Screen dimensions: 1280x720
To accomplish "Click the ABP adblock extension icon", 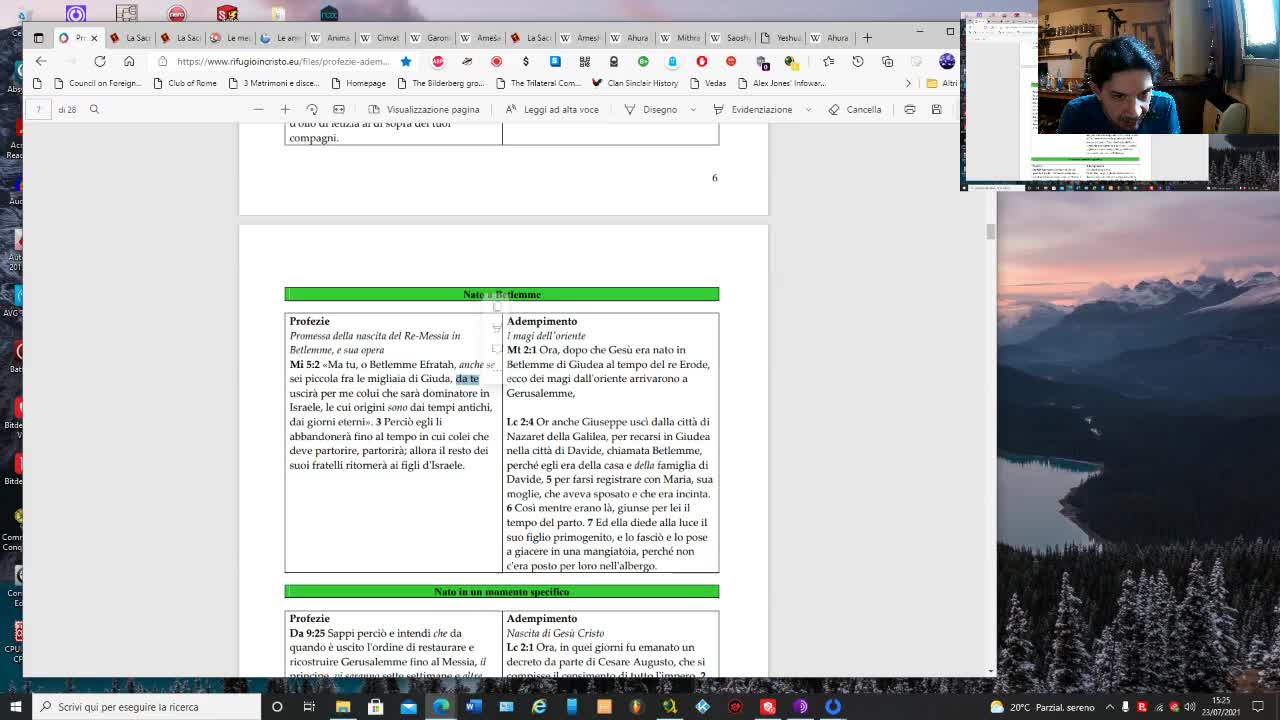I will click(x=437, y=61).
